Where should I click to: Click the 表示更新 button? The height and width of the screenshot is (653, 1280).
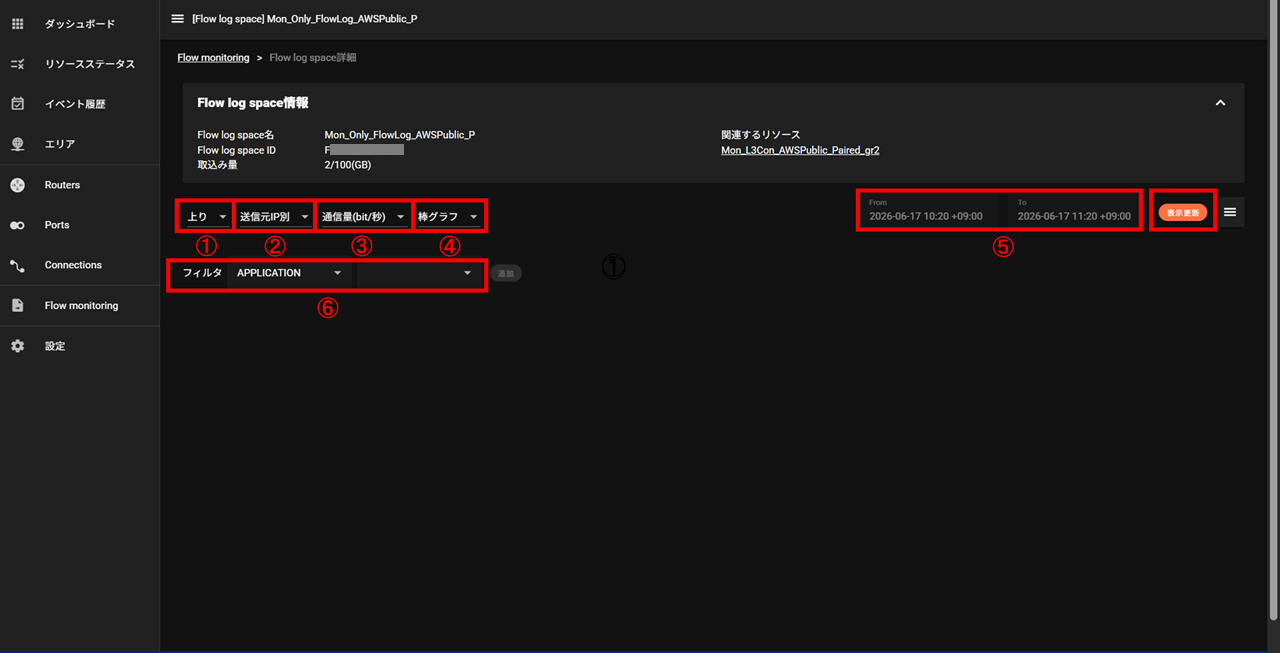[1183, 212]
